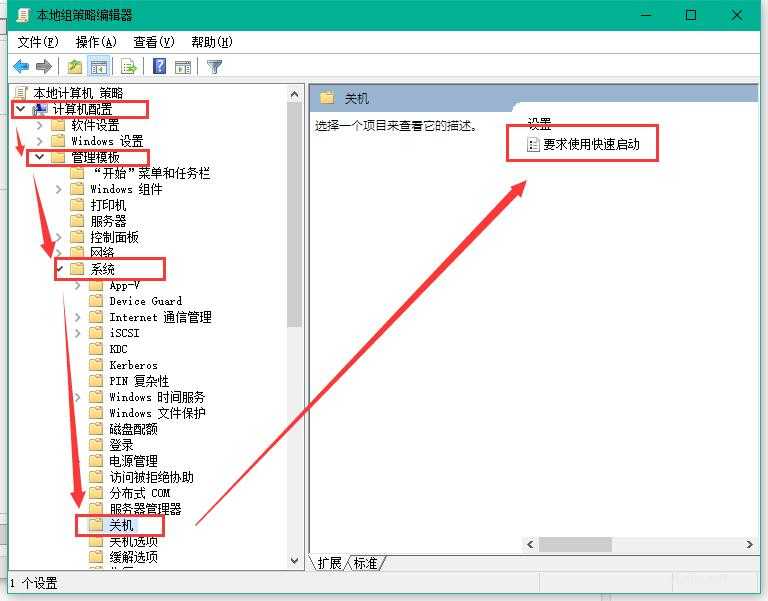
Task: Expand the 软件设置 node
Action: click(40, 125)
